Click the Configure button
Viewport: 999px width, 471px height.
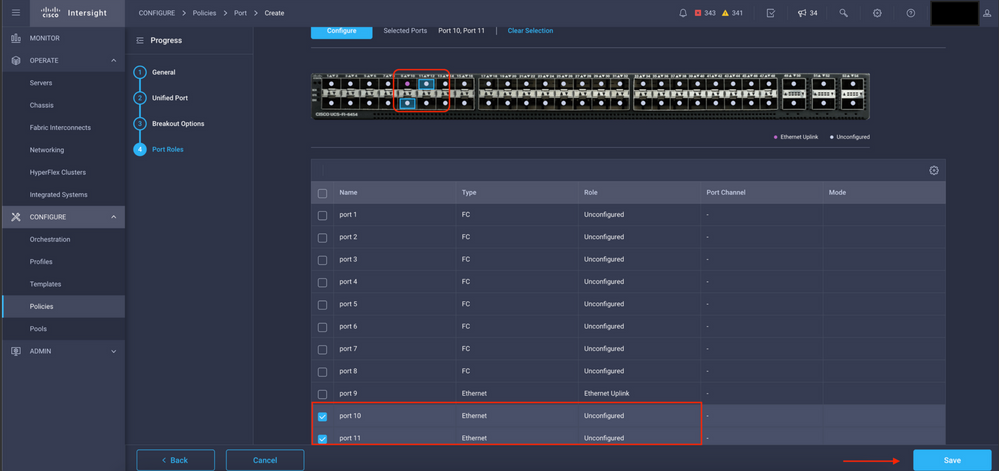[x=341, y=31]
